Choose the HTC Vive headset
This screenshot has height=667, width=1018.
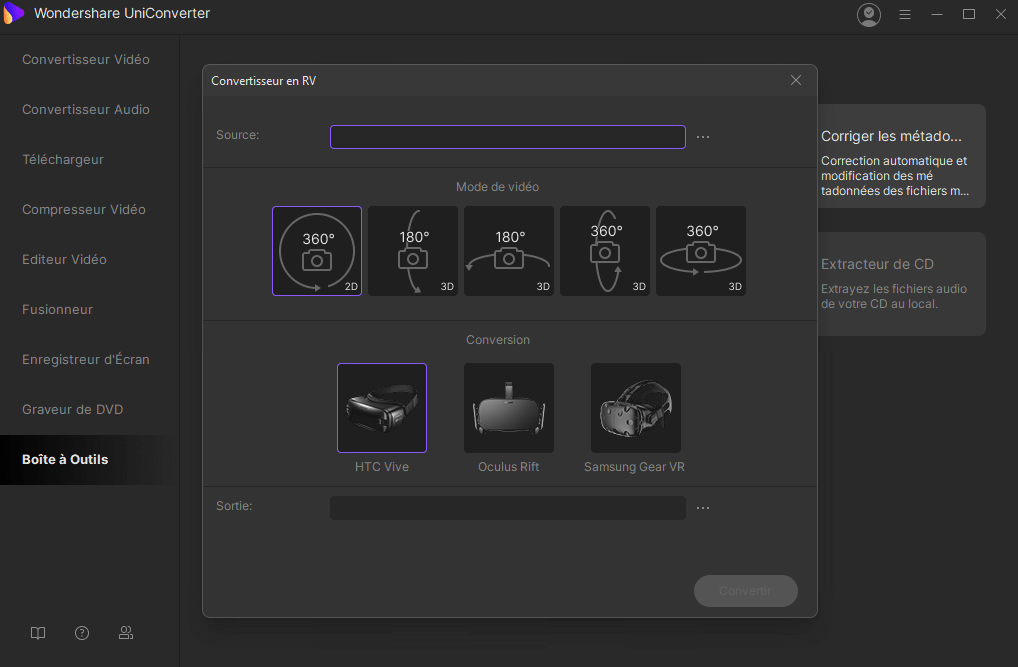click(382, 408)
